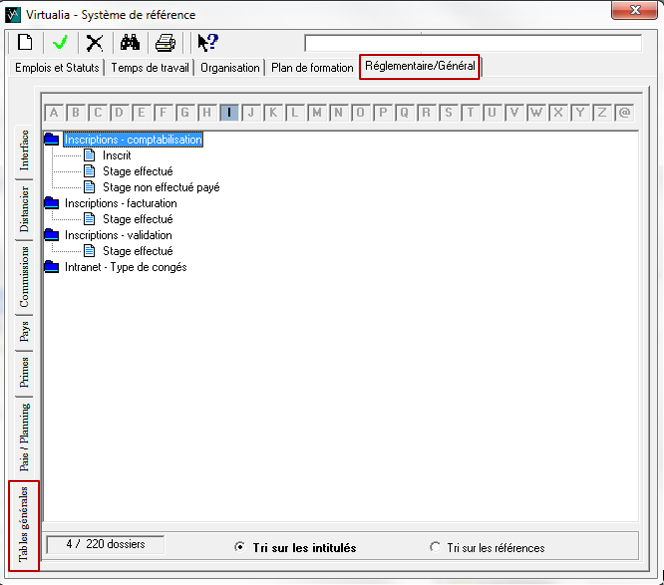The image size is (664, 585).
Task: Switch to the Emplois et Statuts tab
Action: 56,68
